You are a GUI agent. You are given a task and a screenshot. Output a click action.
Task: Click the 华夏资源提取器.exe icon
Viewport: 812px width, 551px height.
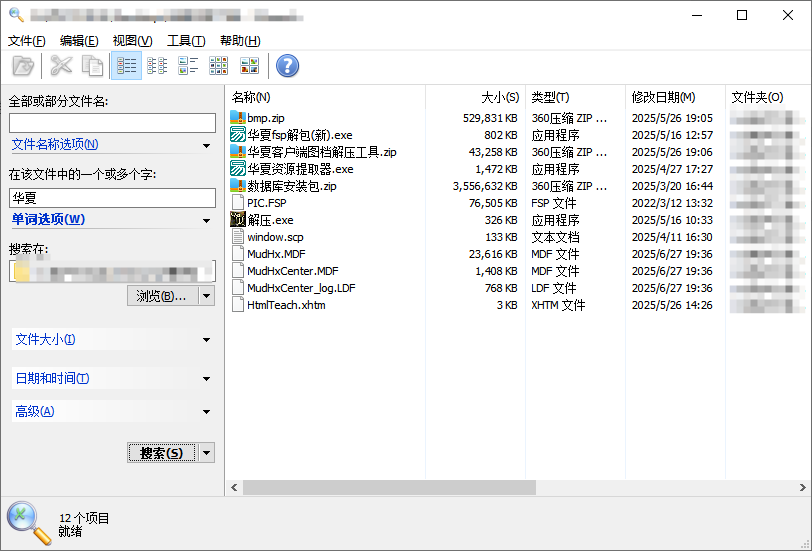click(238, 169)
